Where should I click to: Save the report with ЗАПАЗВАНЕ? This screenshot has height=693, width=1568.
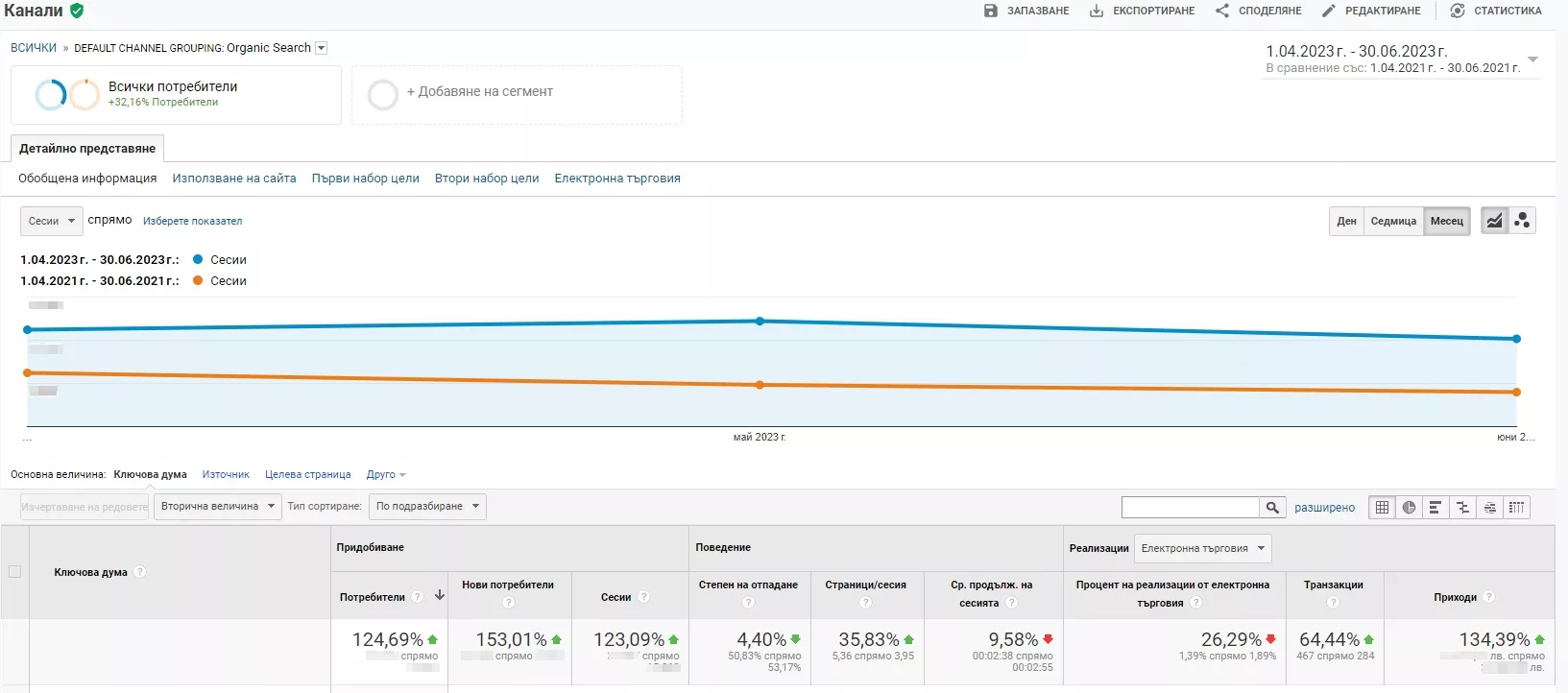1026,11
